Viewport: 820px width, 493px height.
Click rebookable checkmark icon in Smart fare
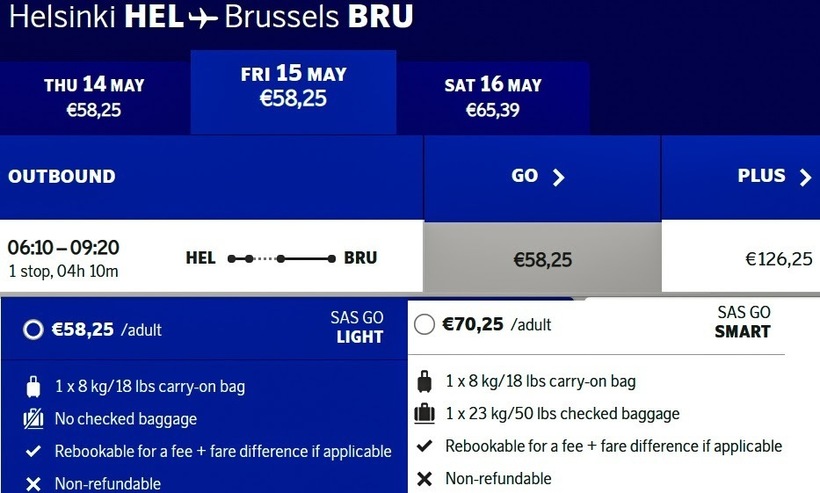(x=424, y=446)
